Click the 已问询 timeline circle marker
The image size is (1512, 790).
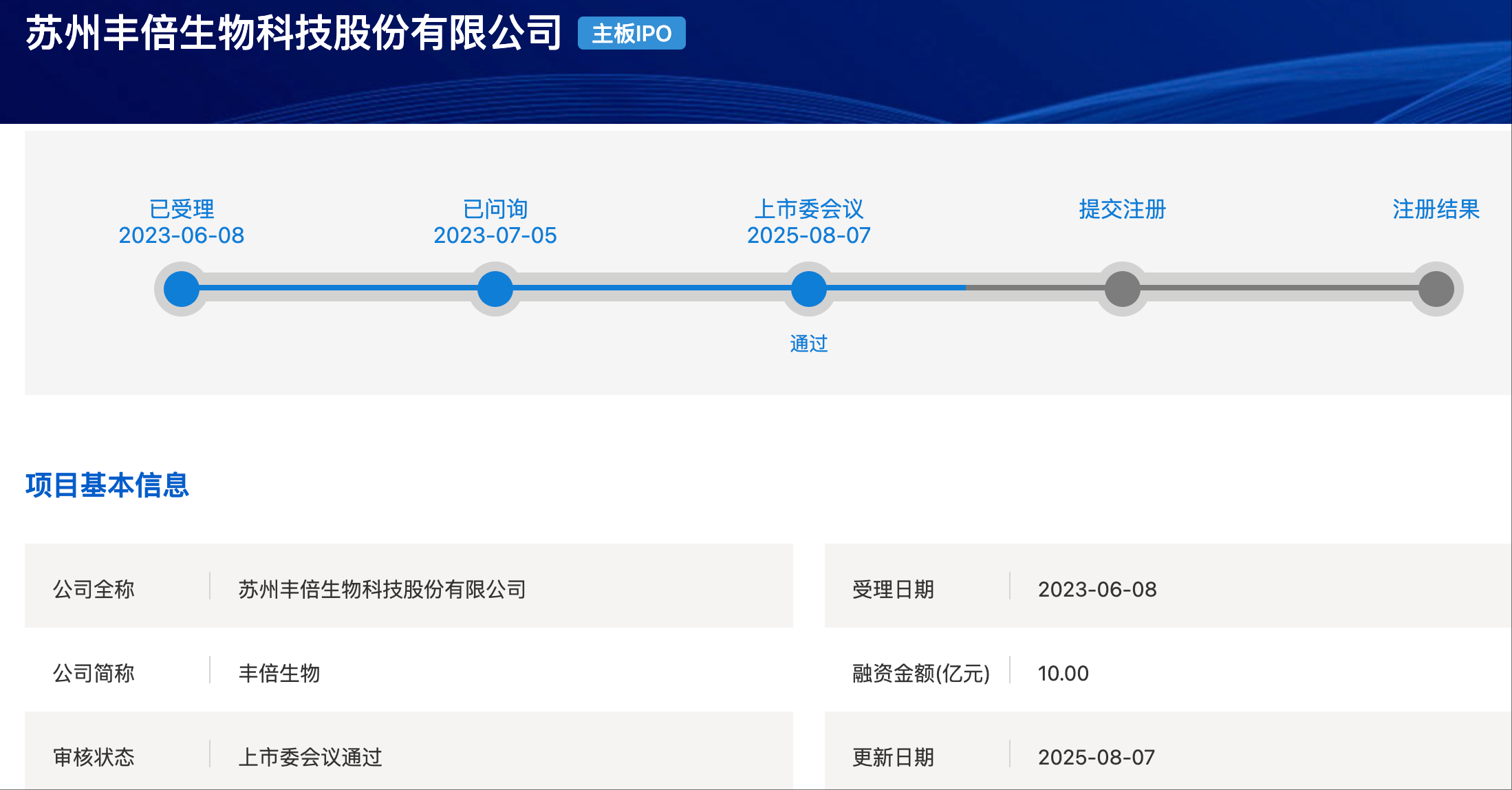click(495, 289)
